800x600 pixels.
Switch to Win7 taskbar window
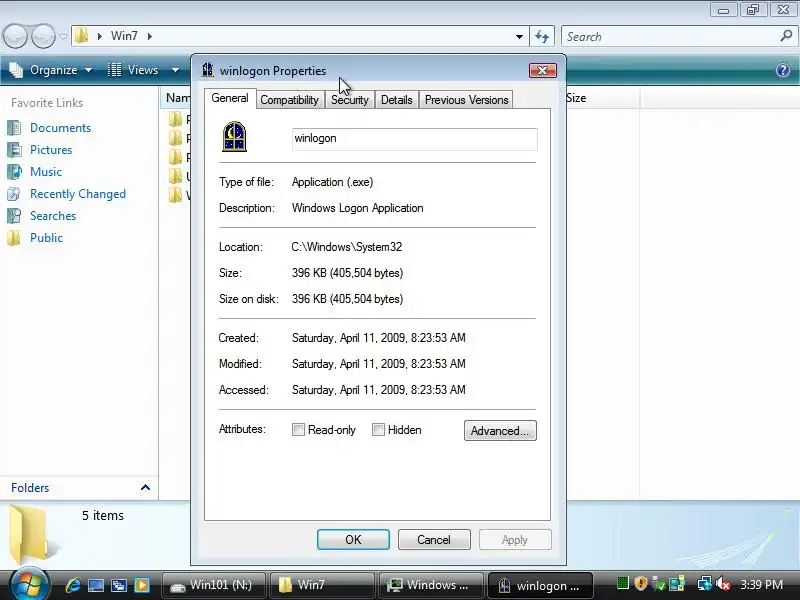pos(322,585)
